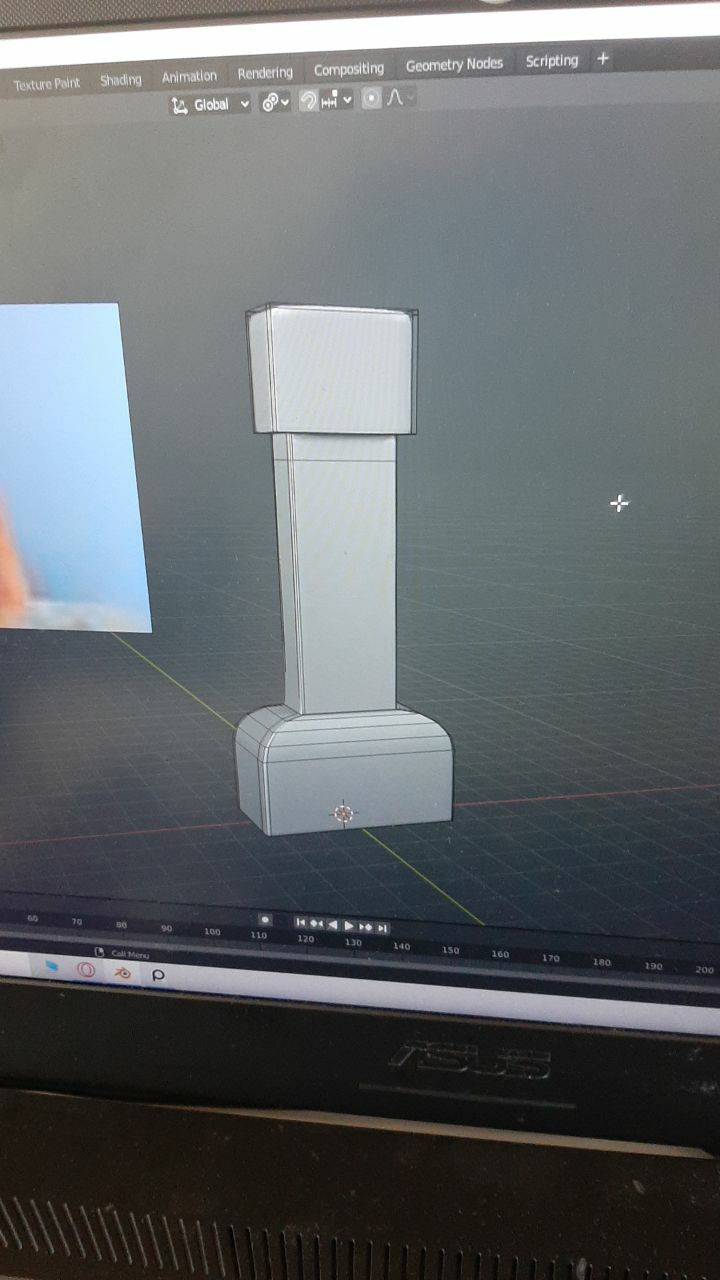The image size is (720, 1280).
Task: Switch to the Texture Paint workspace tab
Action: point(47,84)
